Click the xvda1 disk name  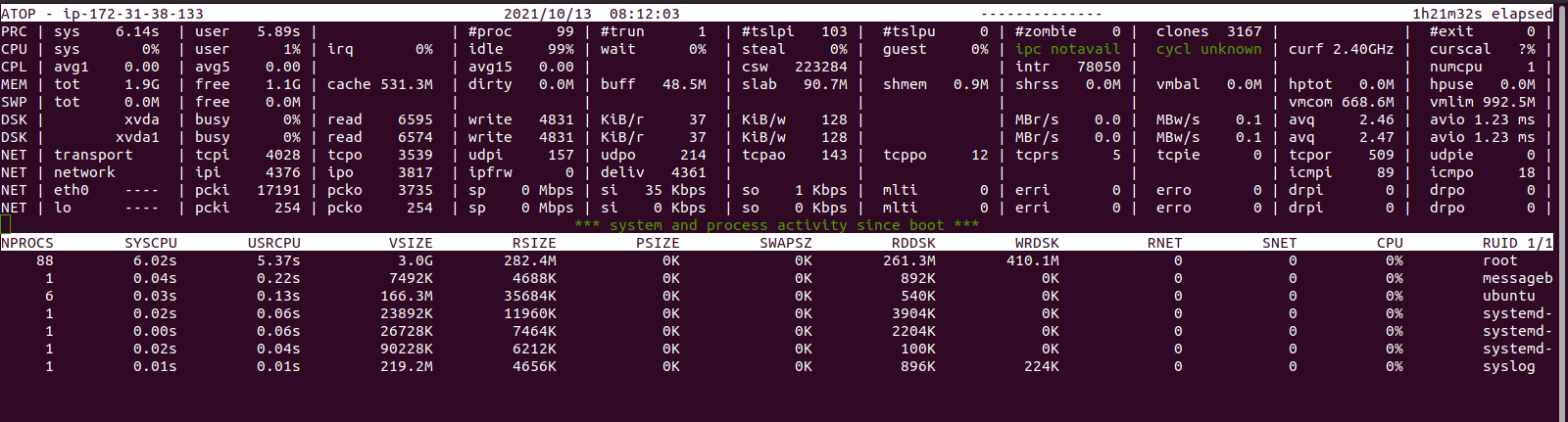coord(137,137)
